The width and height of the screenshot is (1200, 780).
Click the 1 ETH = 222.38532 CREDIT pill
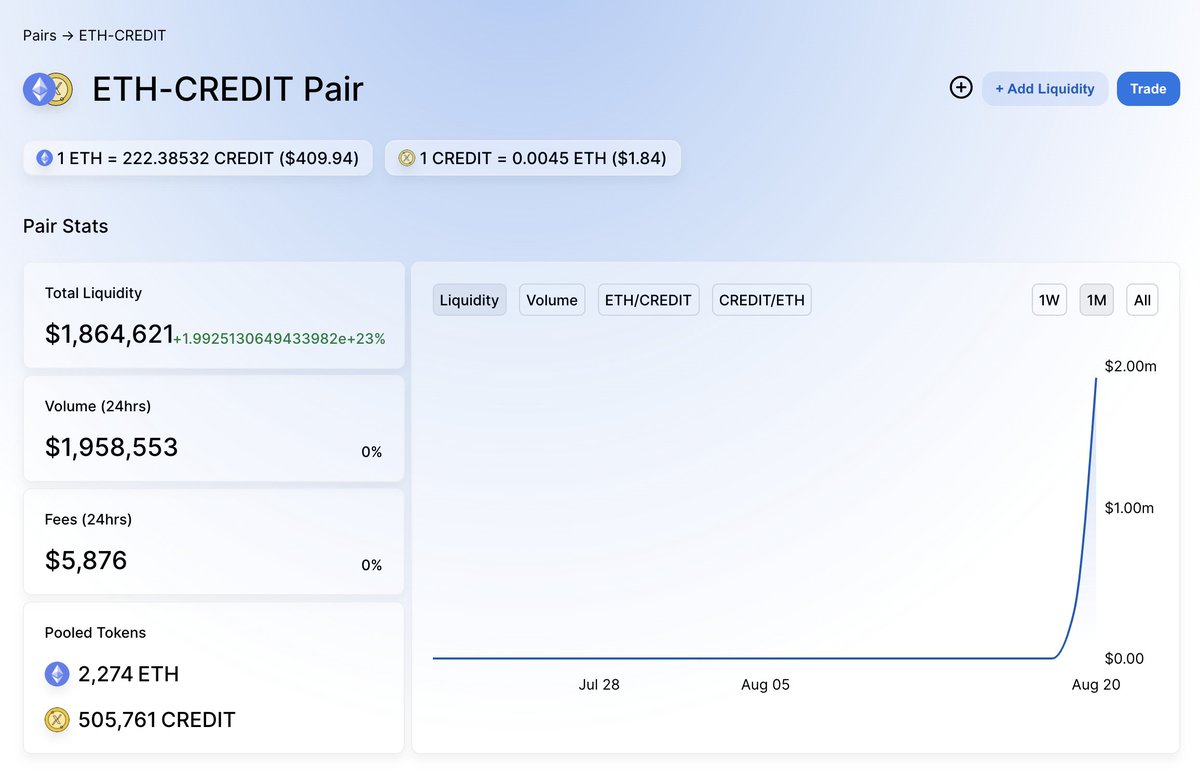[x=198, y=158]
